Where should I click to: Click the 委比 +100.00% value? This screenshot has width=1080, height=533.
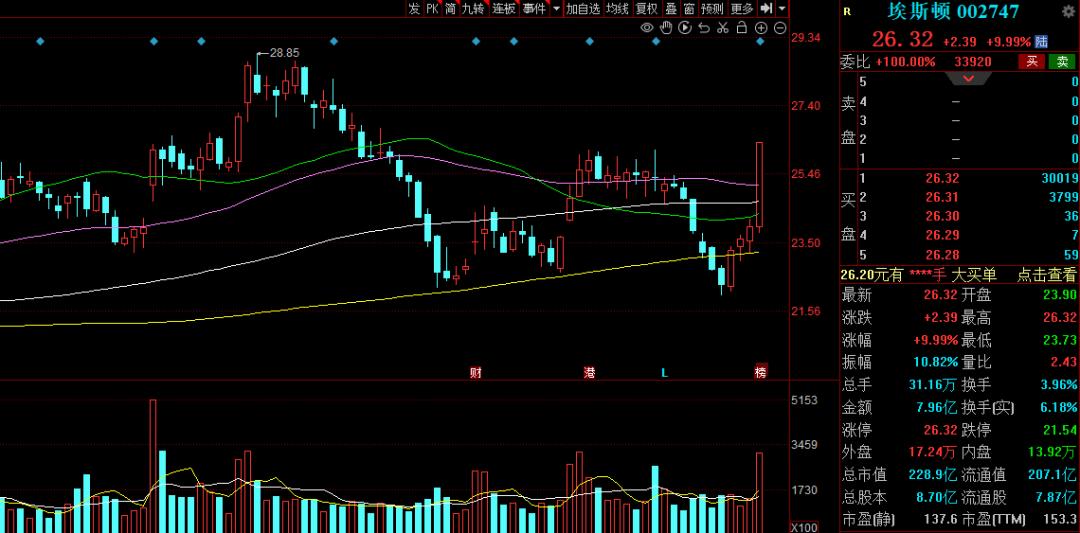[x=906, y=62]
